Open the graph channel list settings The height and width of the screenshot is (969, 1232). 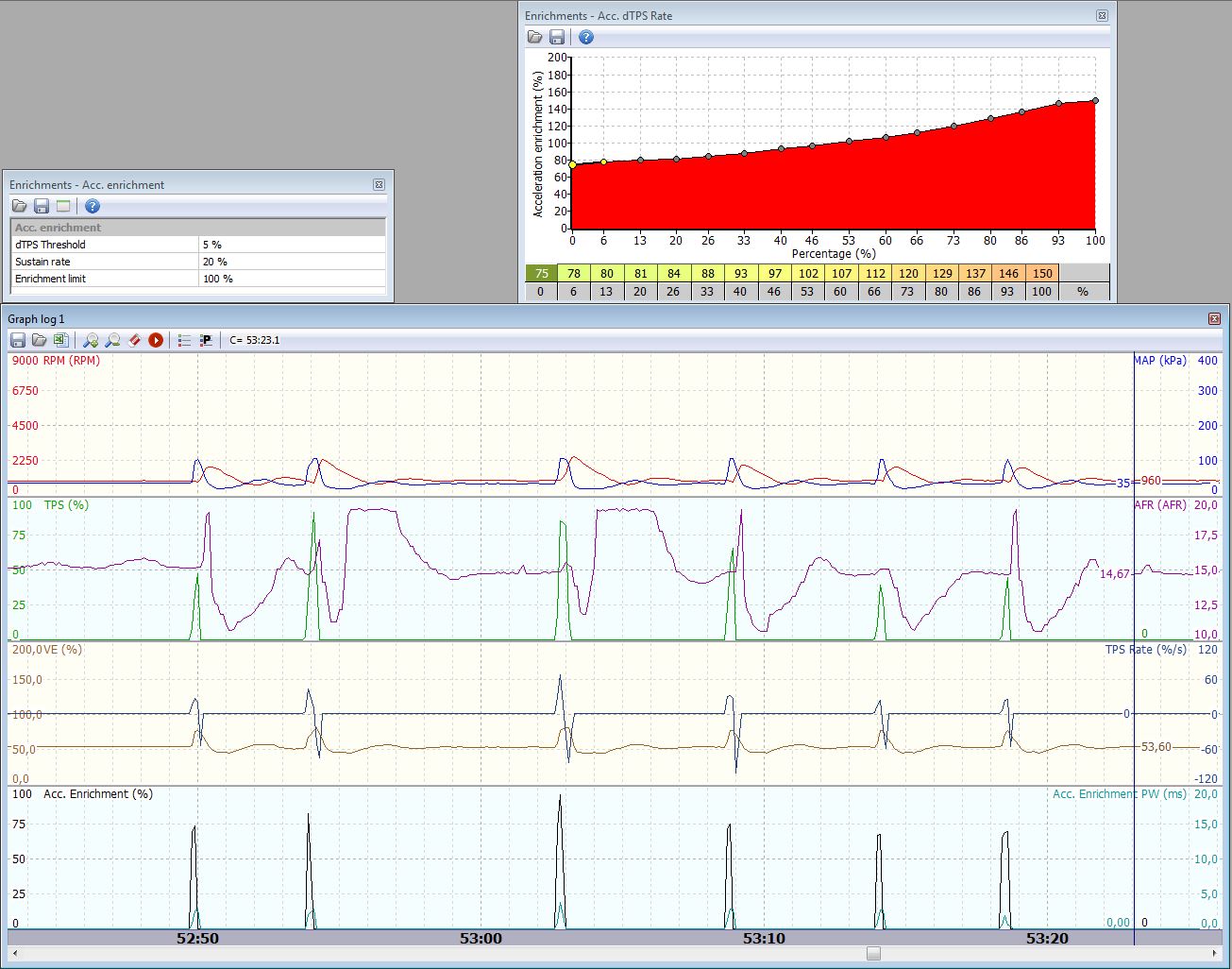pos(184,340)
